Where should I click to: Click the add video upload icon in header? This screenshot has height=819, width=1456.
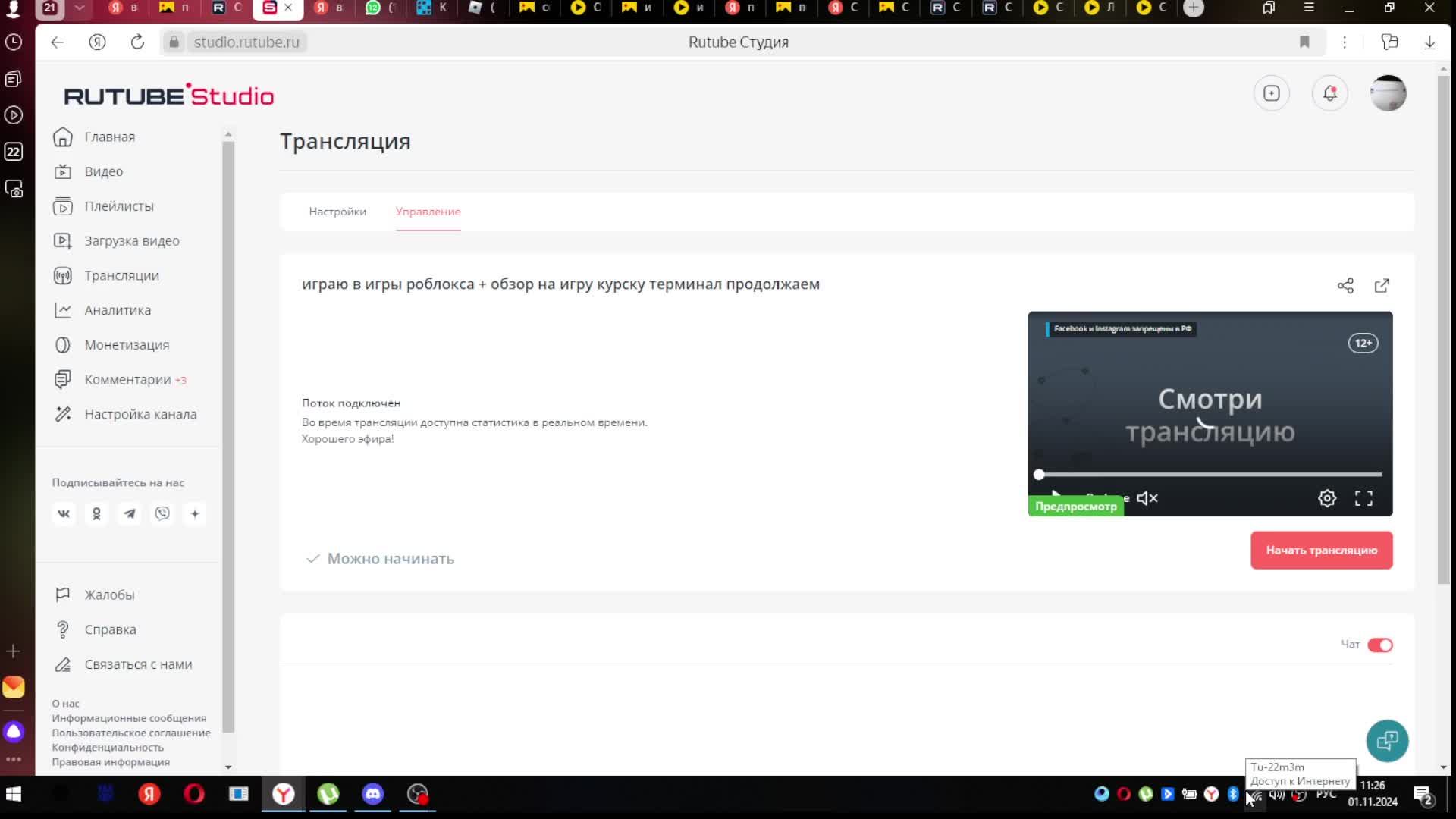[1272, 93]
